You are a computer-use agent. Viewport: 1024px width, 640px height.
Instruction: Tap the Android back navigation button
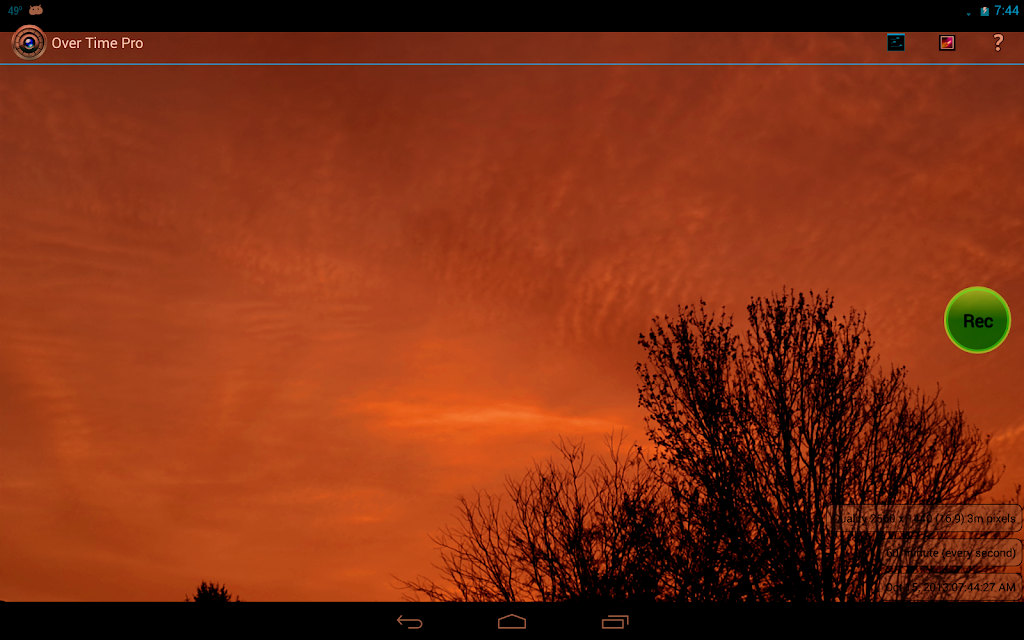point(409,622)
